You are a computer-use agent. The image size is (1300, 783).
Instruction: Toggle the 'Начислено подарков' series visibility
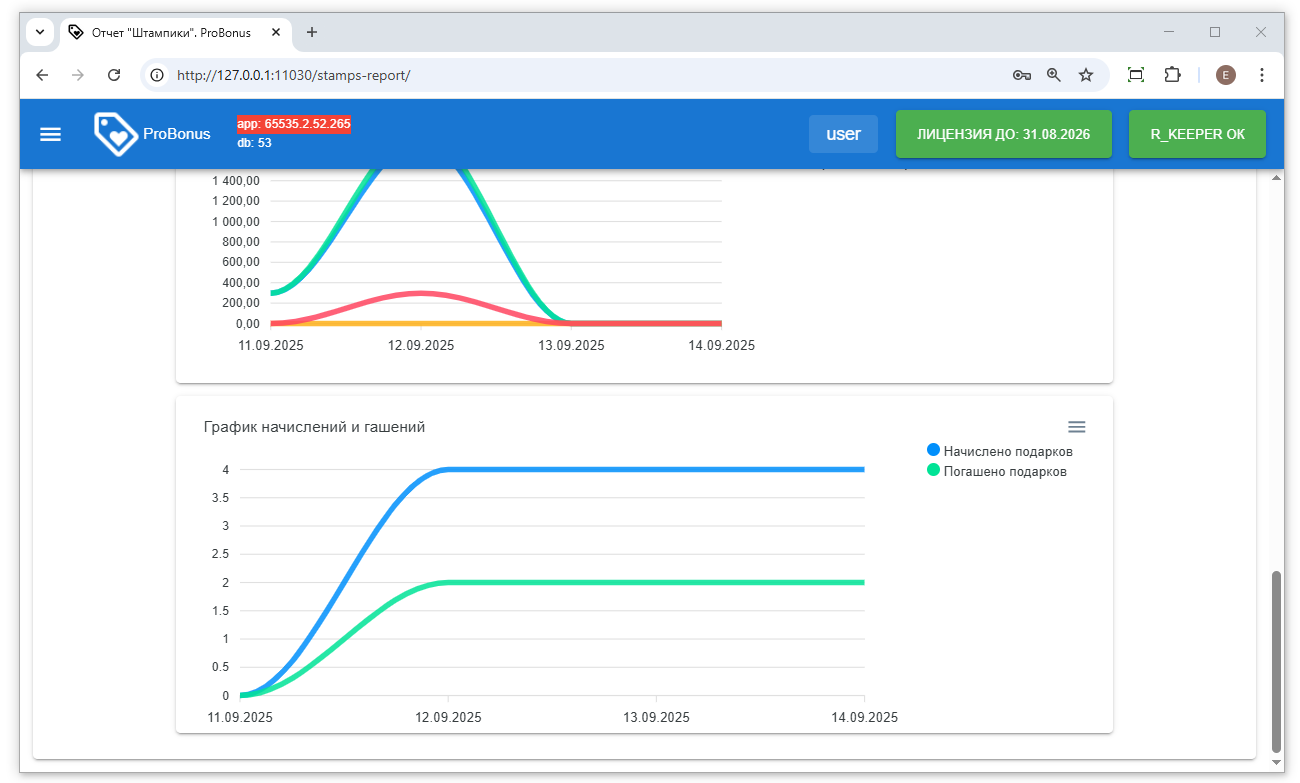(1000, 451)
